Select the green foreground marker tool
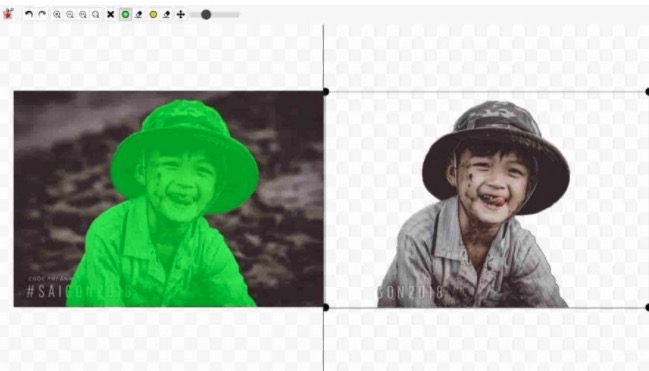 [125, 14]
